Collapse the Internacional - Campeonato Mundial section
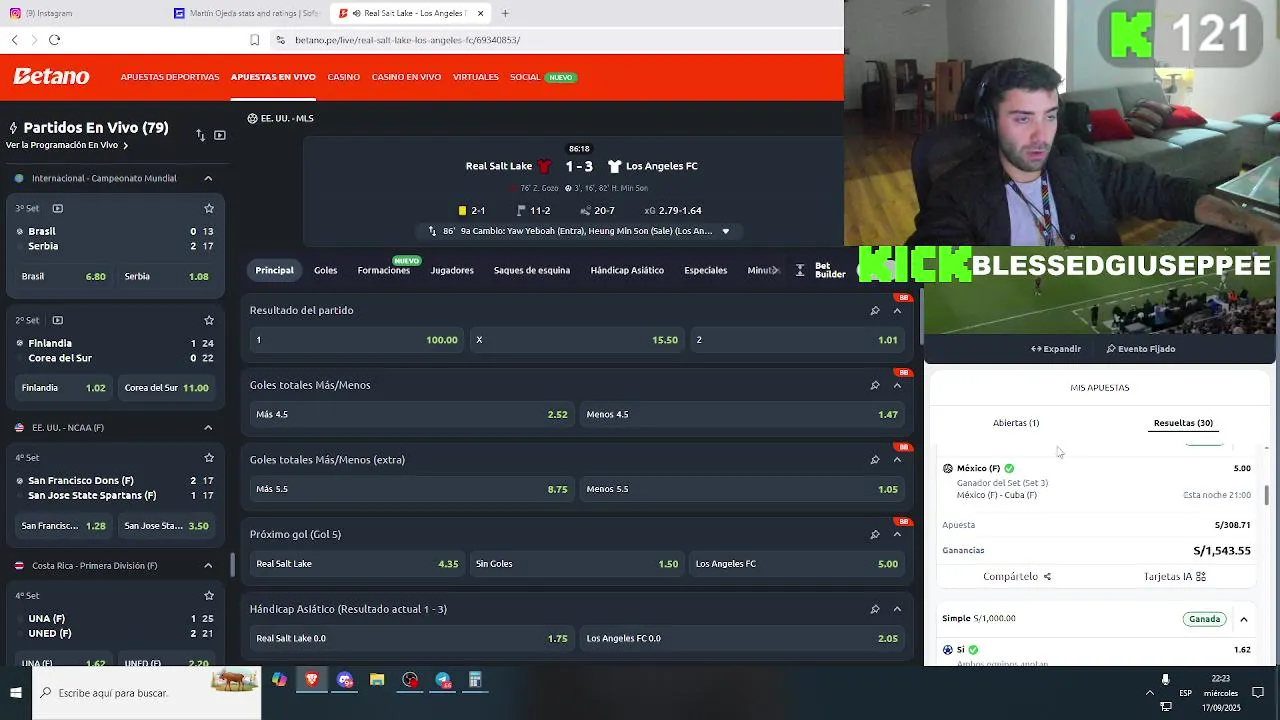This screenshot has height=720, width=1280. [208, 178]
